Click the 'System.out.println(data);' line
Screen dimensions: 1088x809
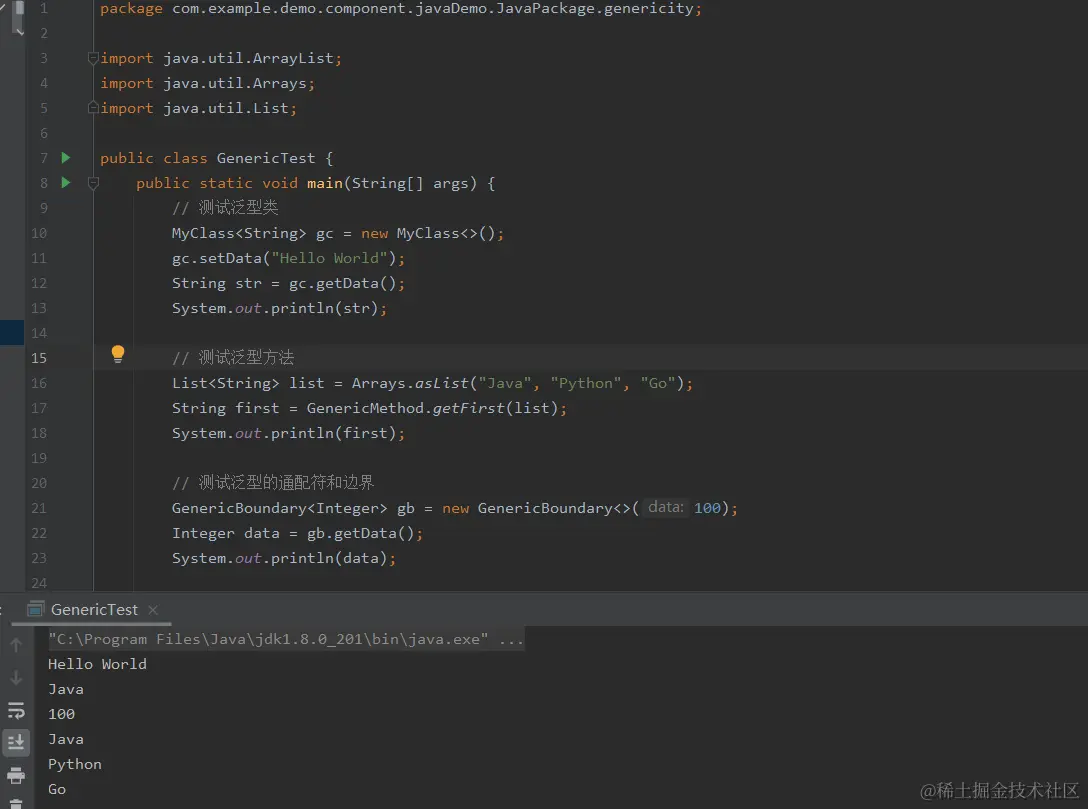pyautogui.click(x=284, y=558)
